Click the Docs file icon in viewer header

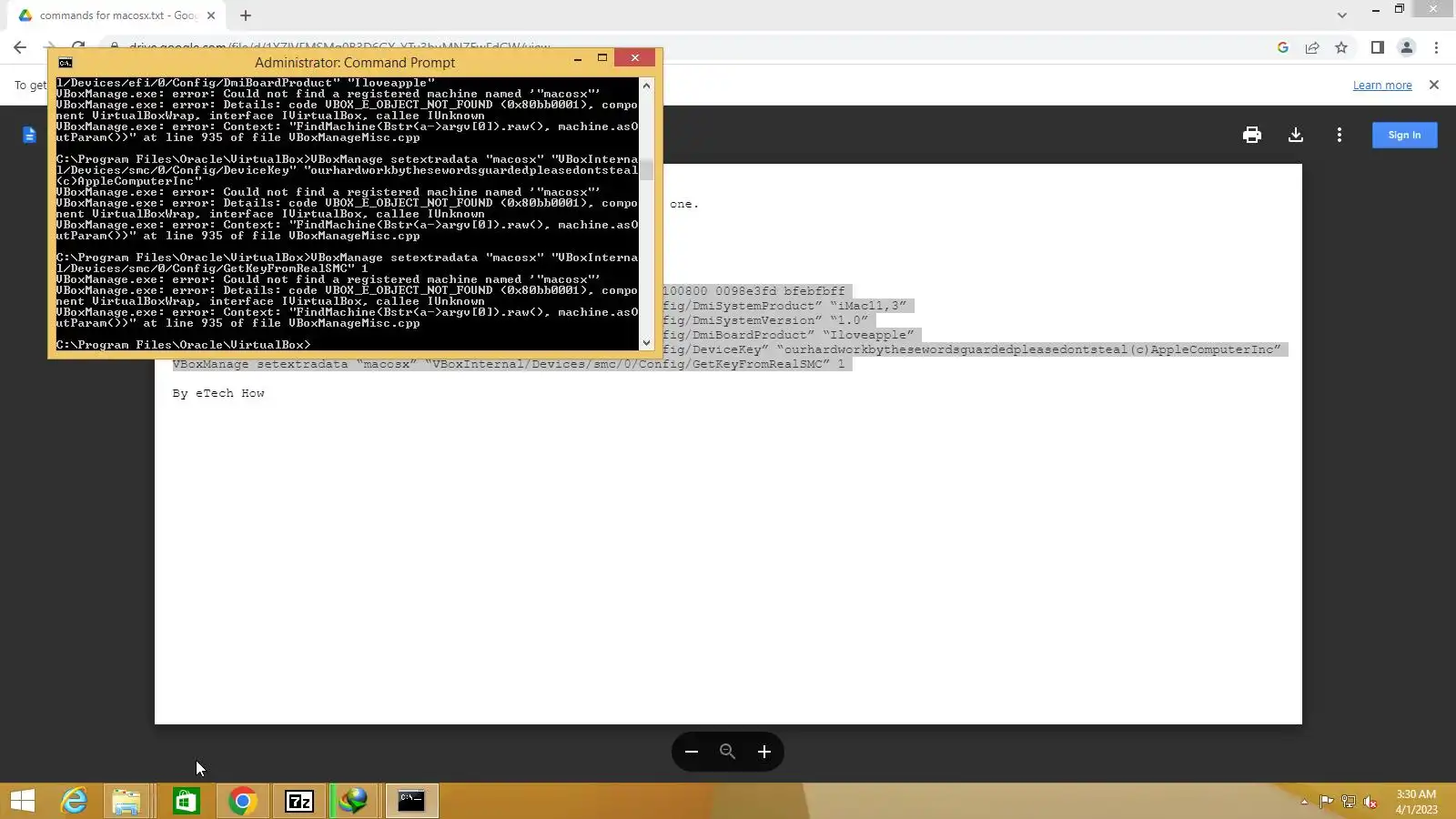29,135
